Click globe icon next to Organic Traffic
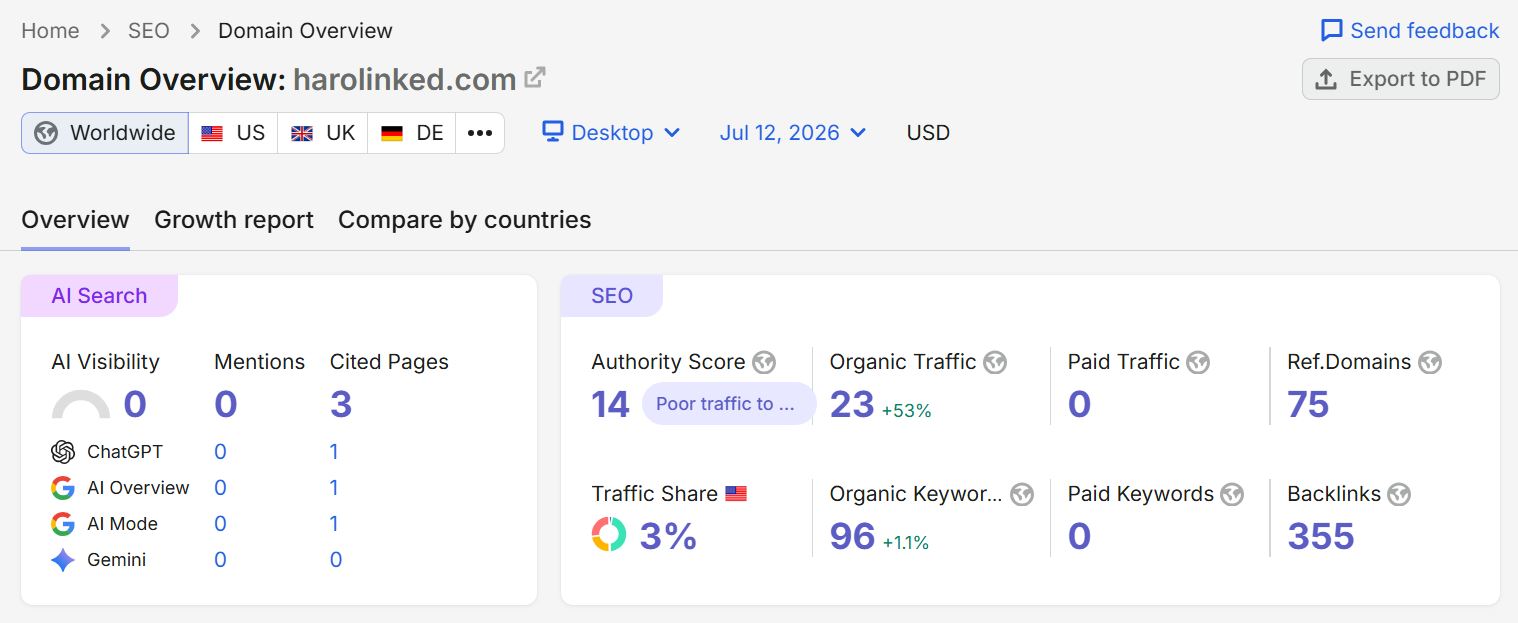1518x623 pixels. 994,362
